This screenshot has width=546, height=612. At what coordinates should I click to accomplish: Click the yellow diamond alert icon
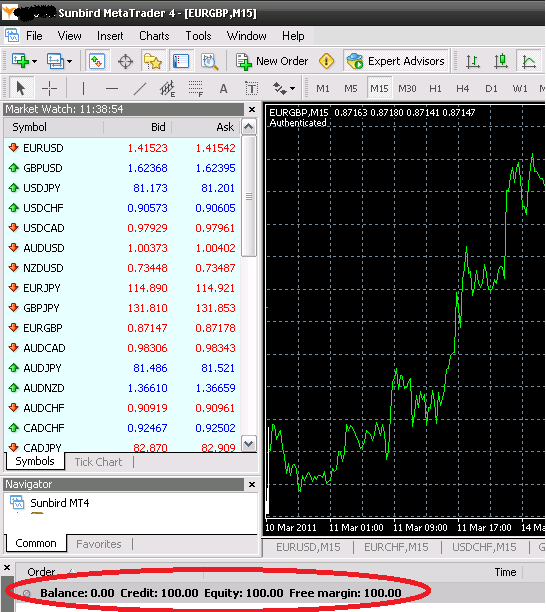326,61
